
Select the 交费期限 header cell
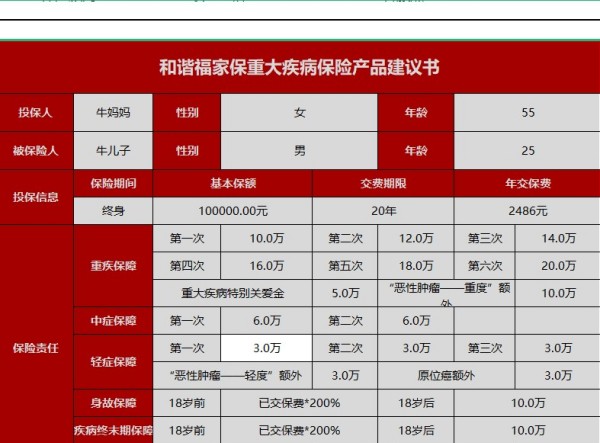point(383,183)
